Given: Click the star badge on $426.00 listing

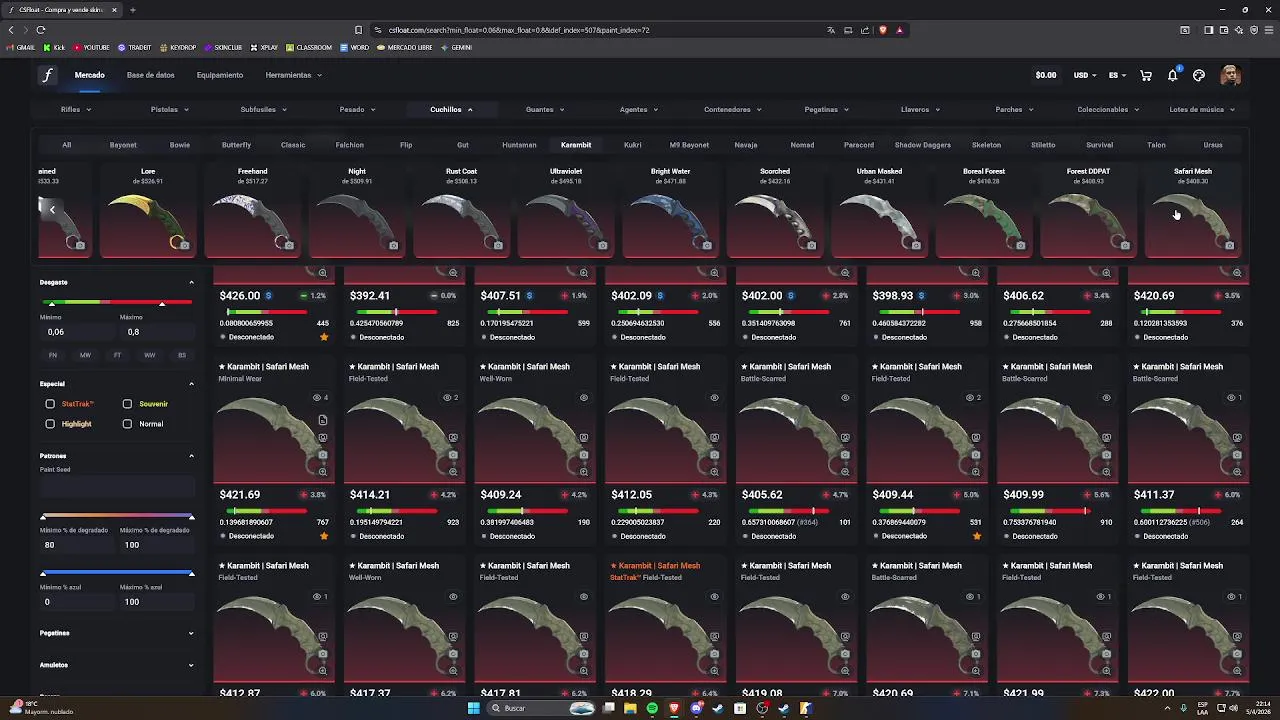Looking at the screenshot, I should (324, 337).
